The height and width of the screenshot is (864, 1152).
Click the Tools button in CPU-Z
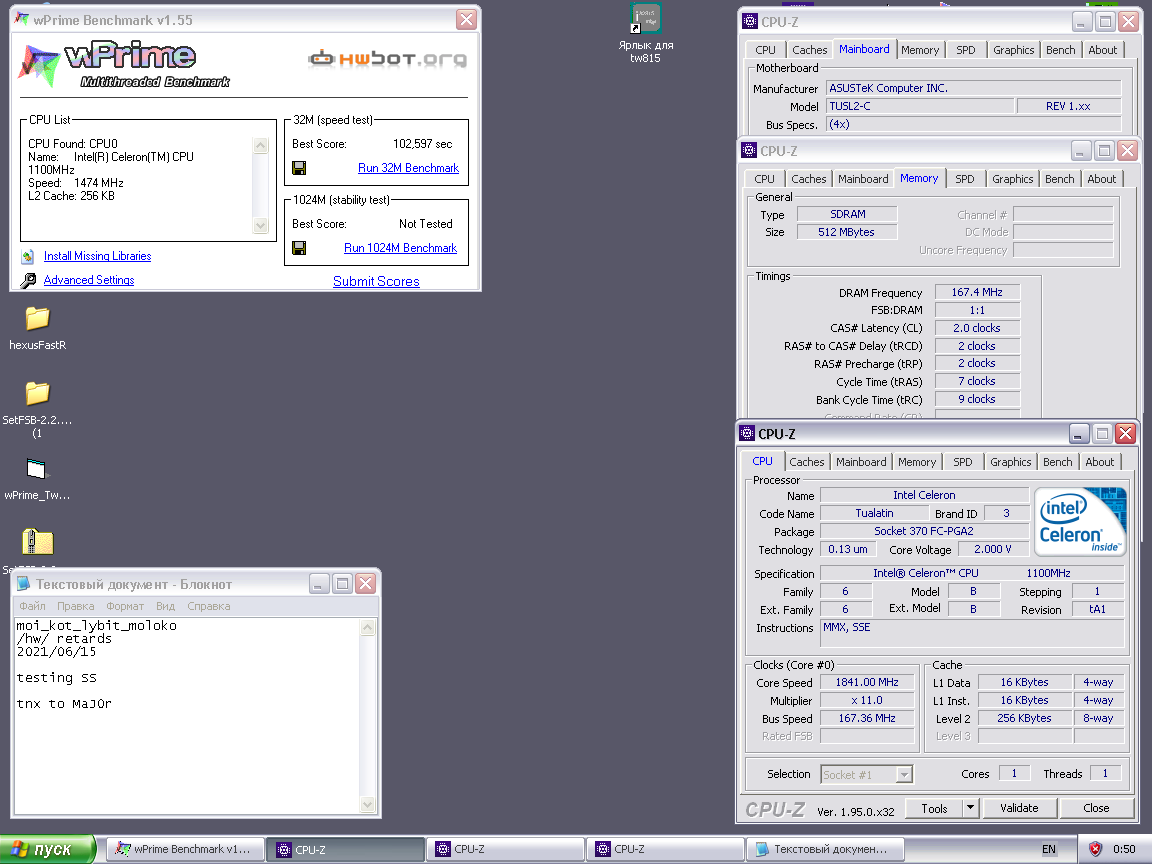934,808
